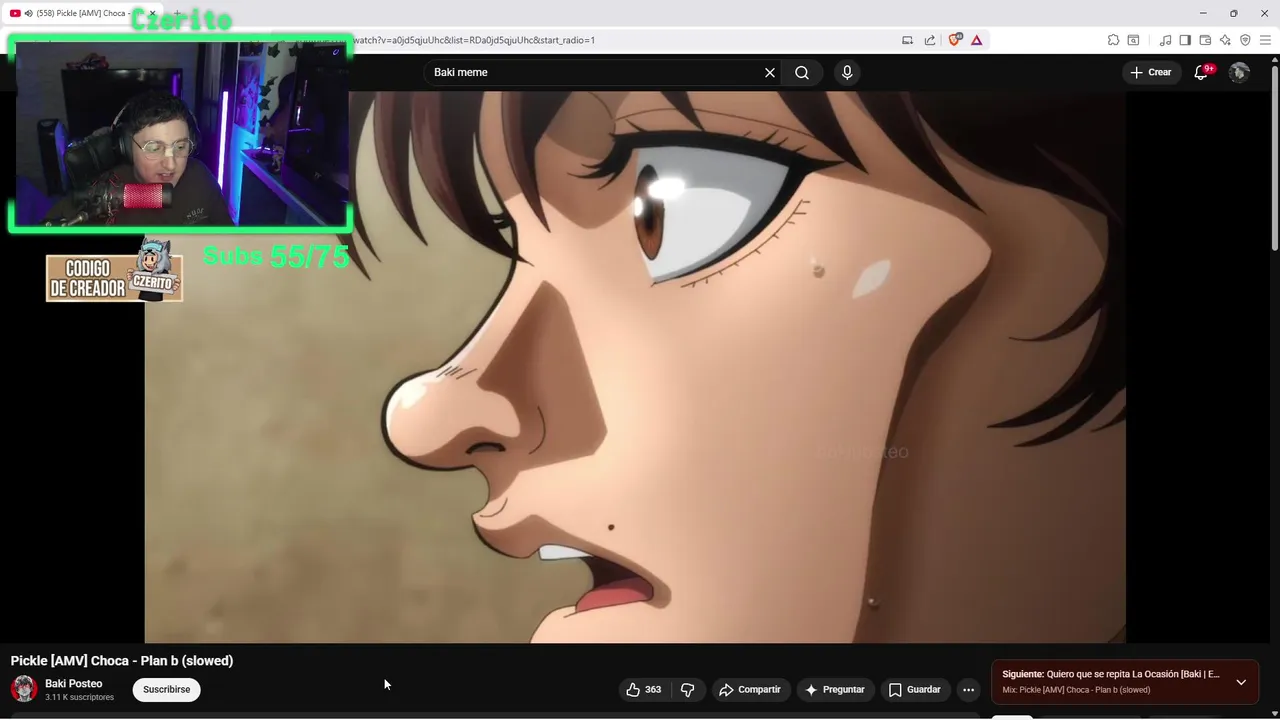Minimize the browser window
Viewport: 1280px width, 720px height.
coord(1203,13)
